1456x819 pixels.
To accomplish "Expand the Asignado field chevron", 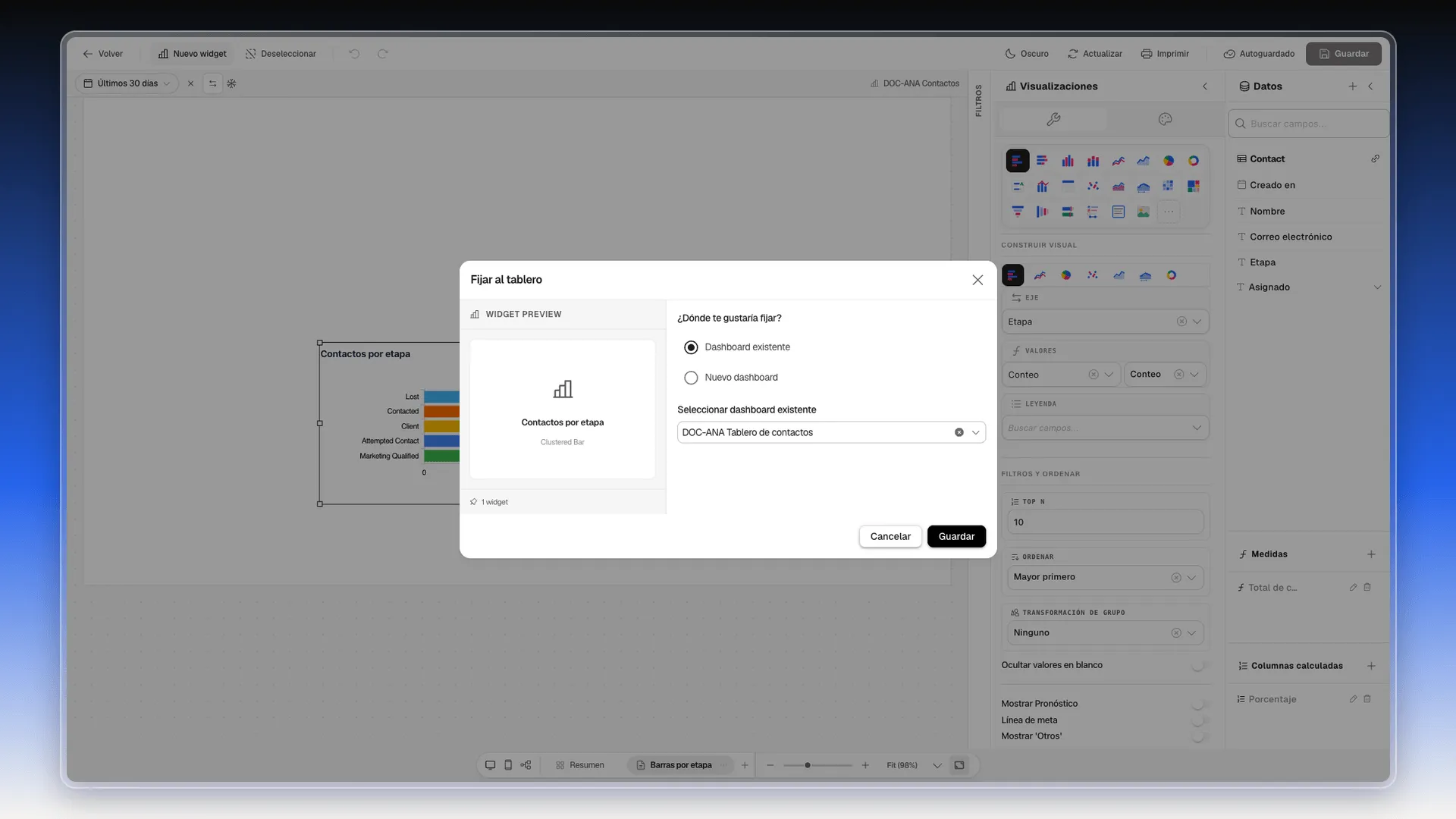I will 1378,287.
